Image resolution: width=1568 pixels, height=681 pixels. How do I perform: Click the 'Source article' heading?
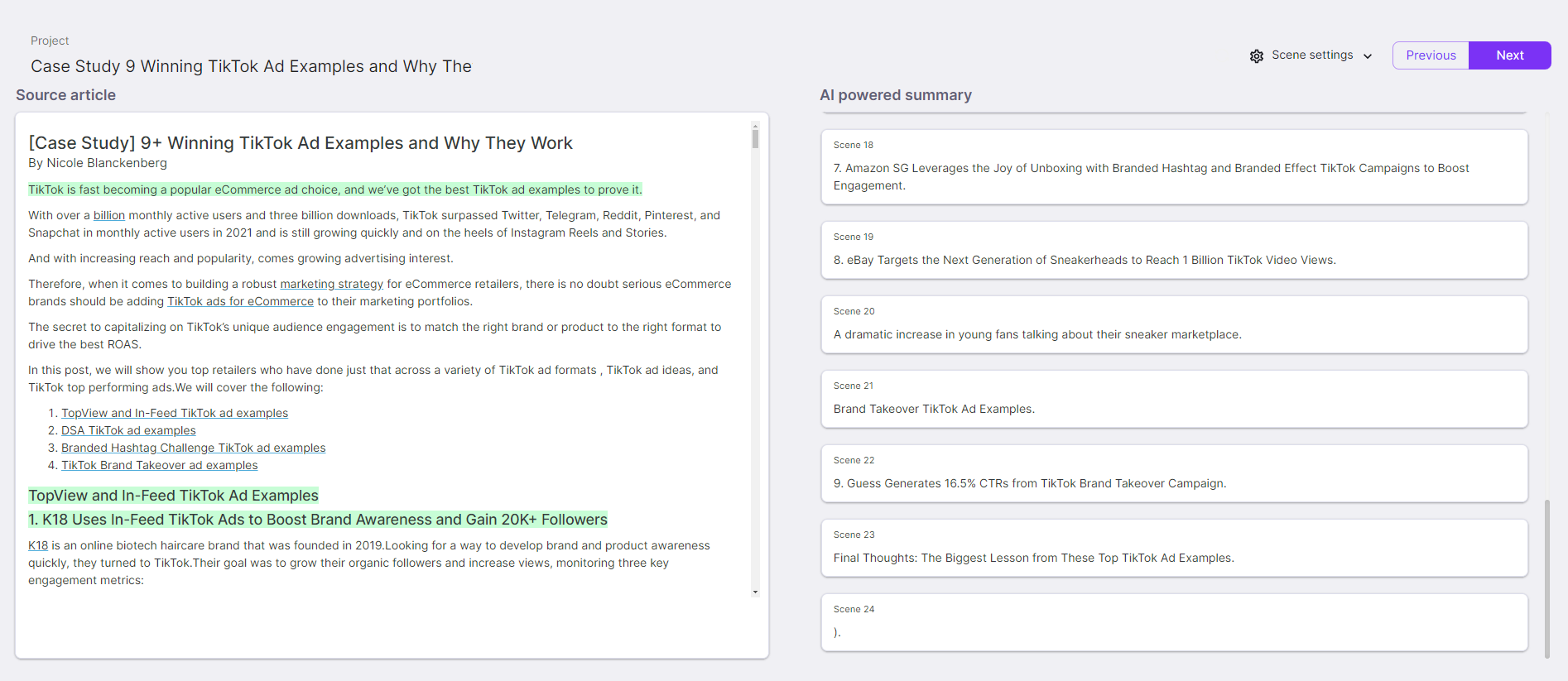pos(65,95)
